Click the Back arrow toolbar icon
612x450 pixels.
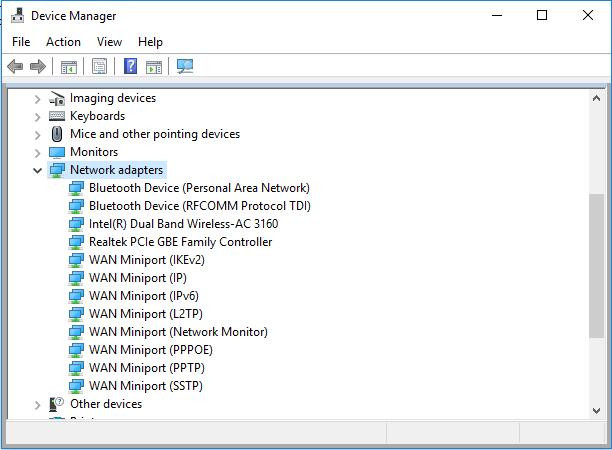(x=15, y=67)
